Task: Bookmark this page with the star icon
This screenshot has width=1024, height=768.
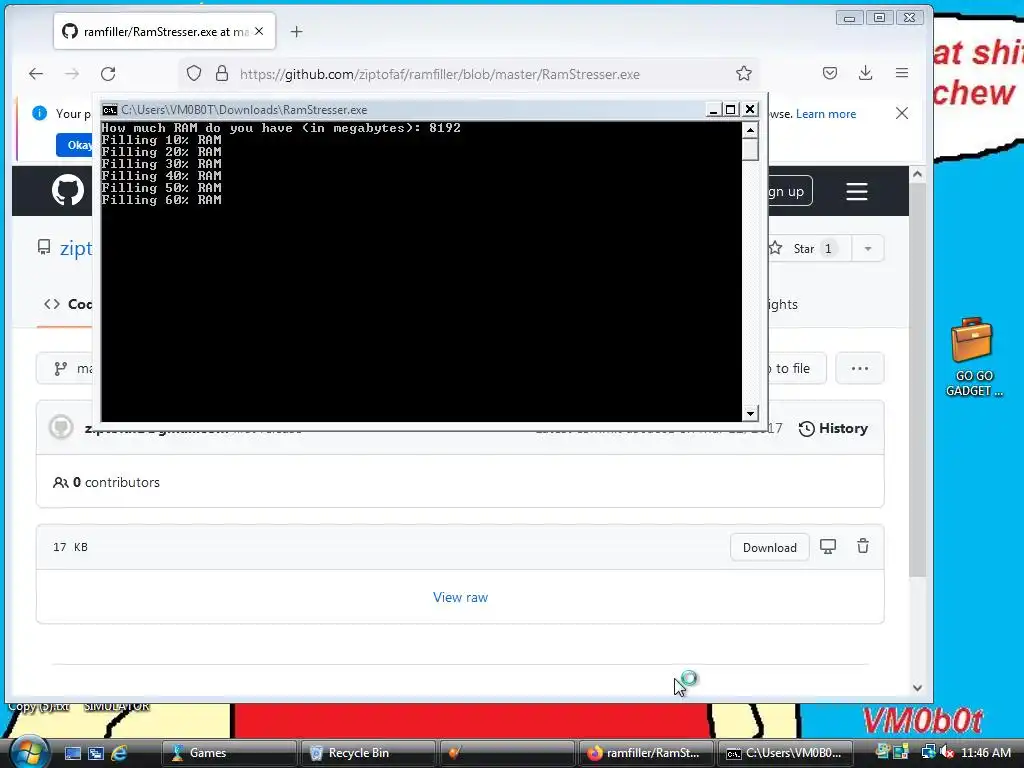Action: (743, 73)
